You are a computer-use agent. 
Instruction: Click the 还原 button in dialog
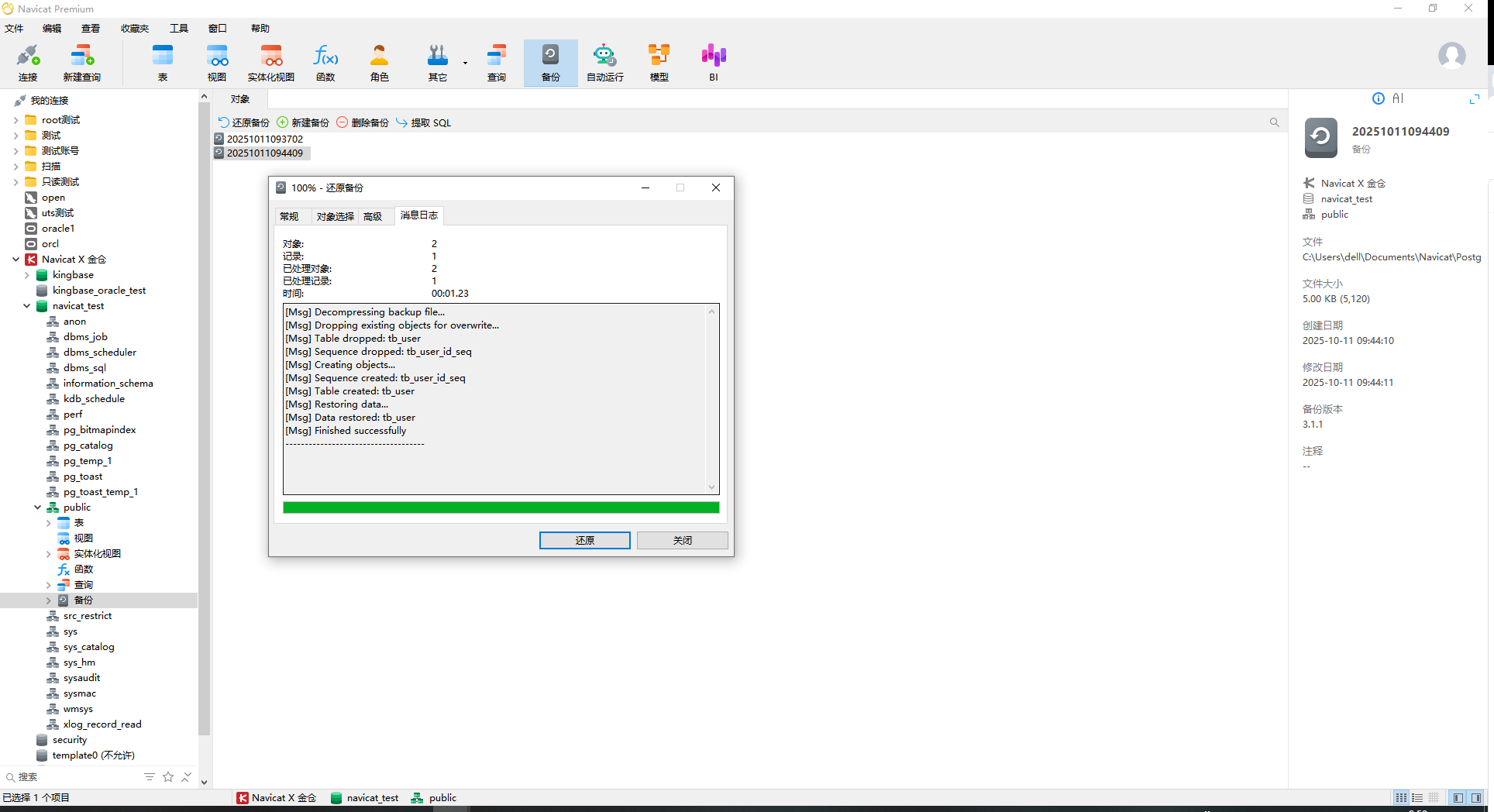[x=585, y=540]
